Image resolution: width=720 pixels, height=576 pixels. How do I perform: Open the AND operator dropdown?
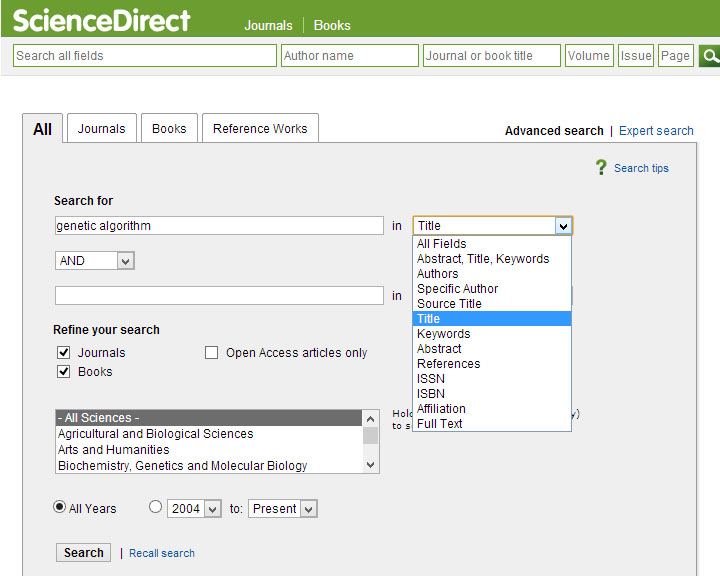click(95, 260)
